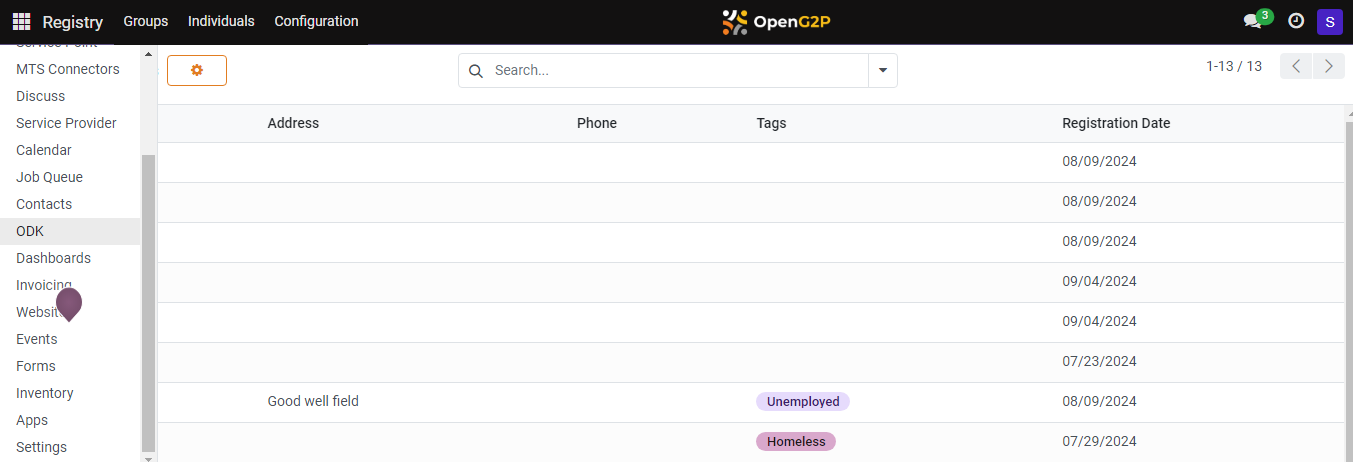Click the sidebar scroll down arrow
Viewport: 1353px width, 462px height.
149,457
